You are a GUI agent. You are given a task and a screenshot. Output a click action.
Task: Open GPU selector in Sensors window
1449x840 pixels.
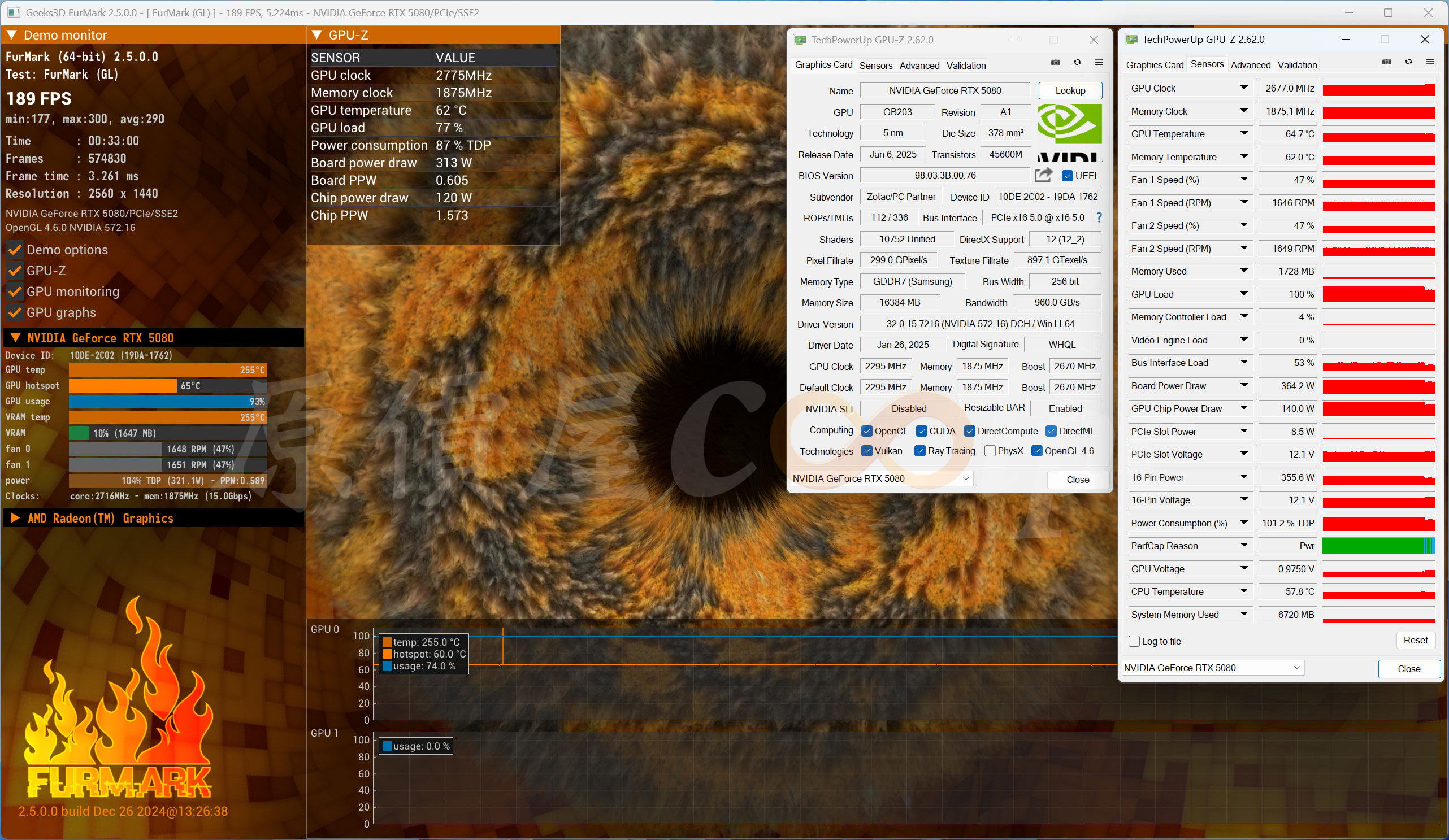pyautogui.click(x=1213, y=668)
